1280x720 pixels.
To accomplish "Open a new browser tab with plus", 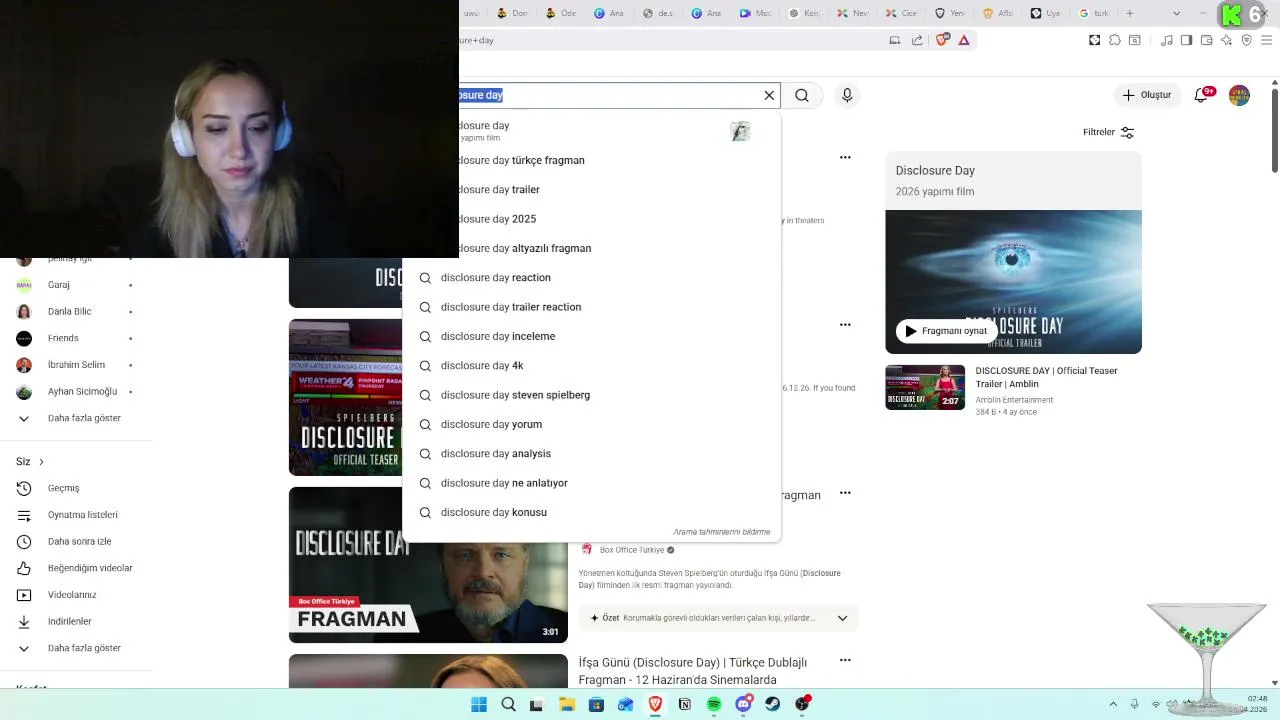I will 1130,13.
